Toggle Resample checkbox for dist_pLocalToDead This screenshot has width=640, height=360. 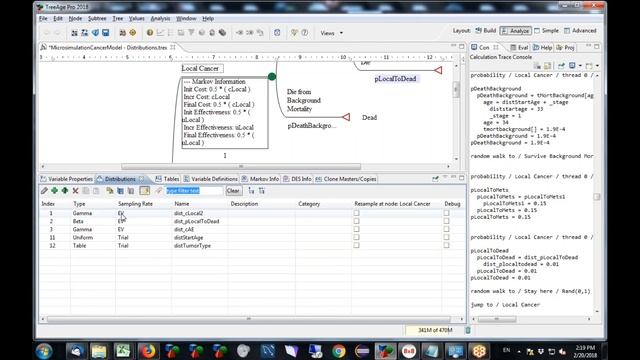(356, 221)
